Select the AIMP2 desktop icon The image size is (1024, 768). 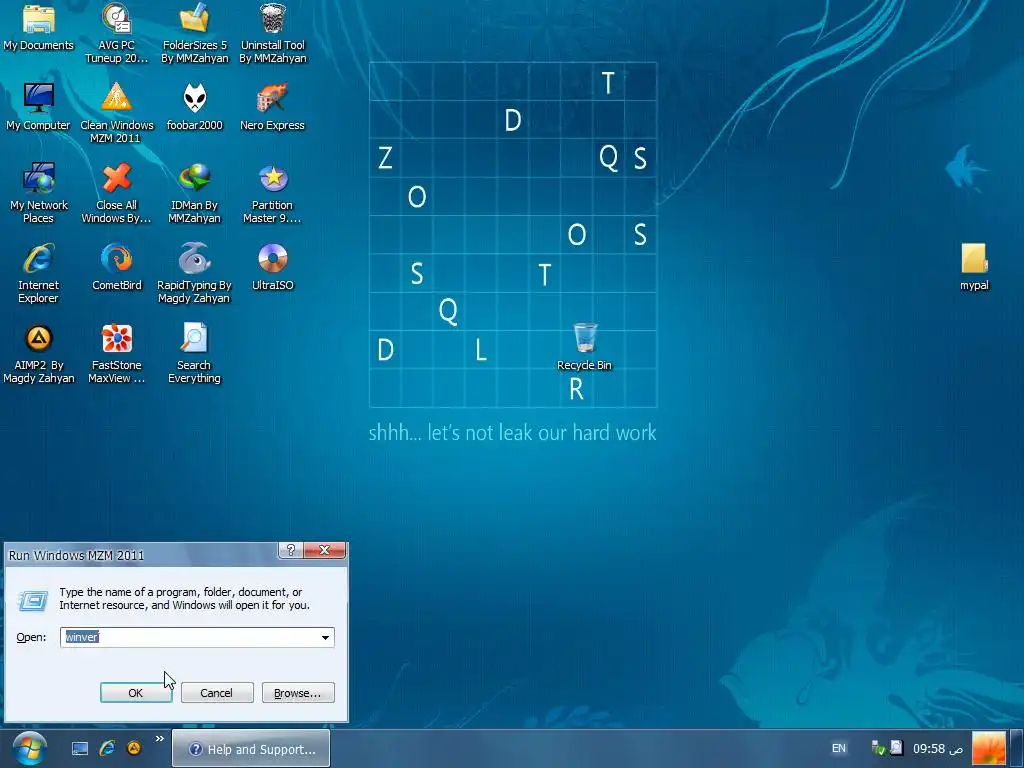tap(39, 353)
